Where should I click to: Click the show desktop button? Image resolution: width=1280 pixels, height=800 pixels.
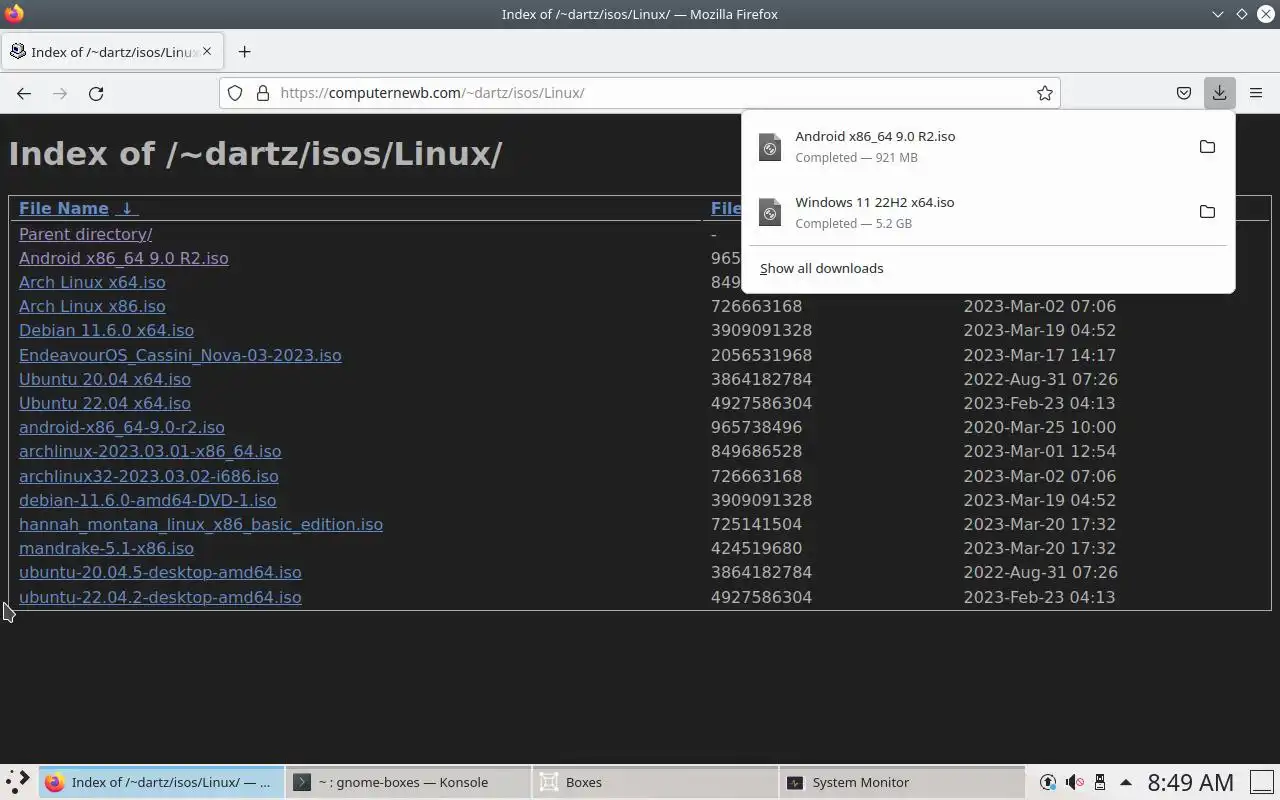(1260, 782)
